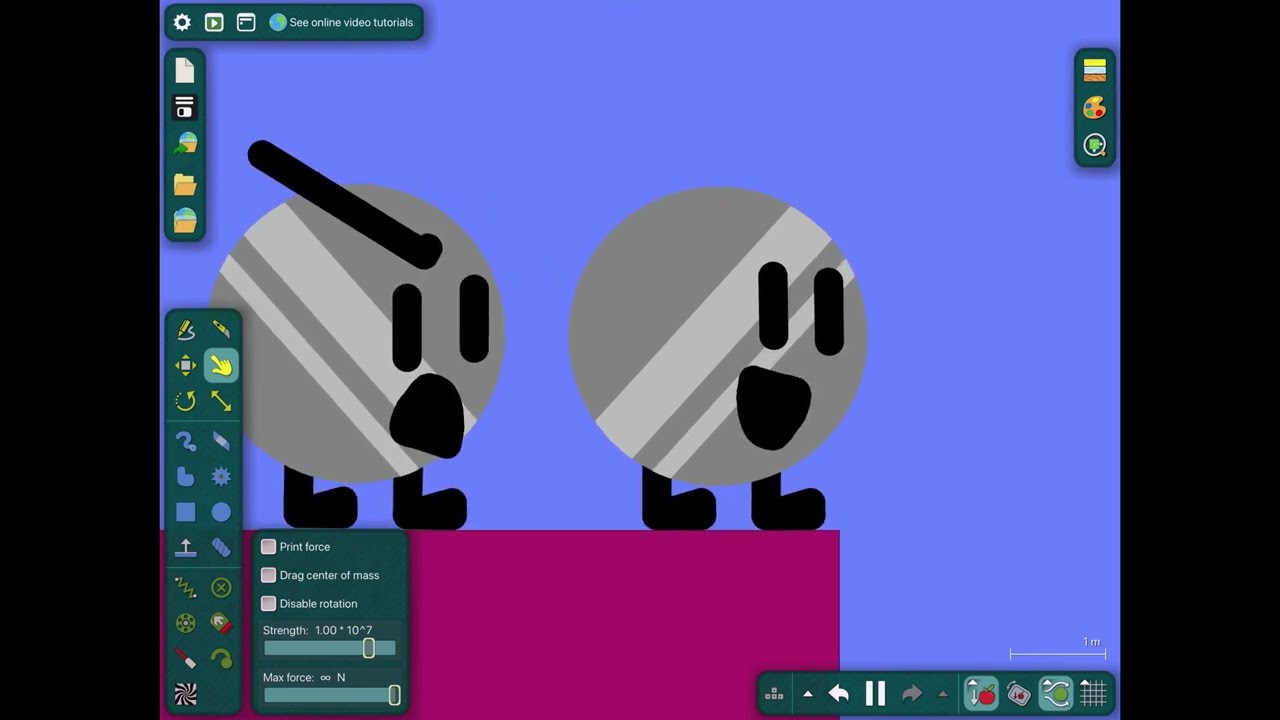This screenshot has width=1280, height=720.
Task: Select the Sketch tool
Action: (x=186, y=330)
